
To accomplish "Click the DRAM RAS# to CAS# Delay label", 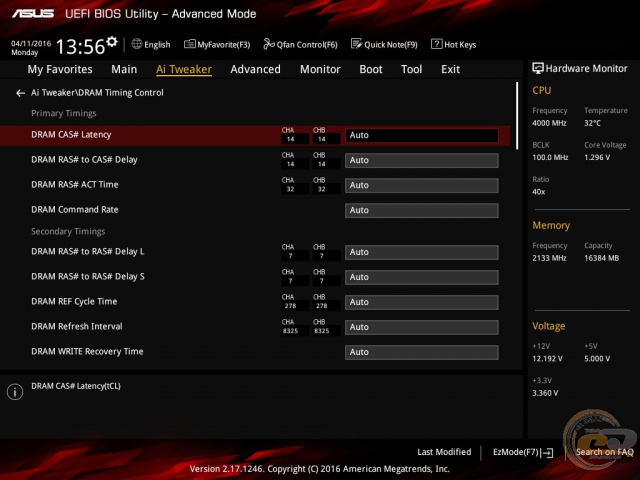I will coord(84,160).
